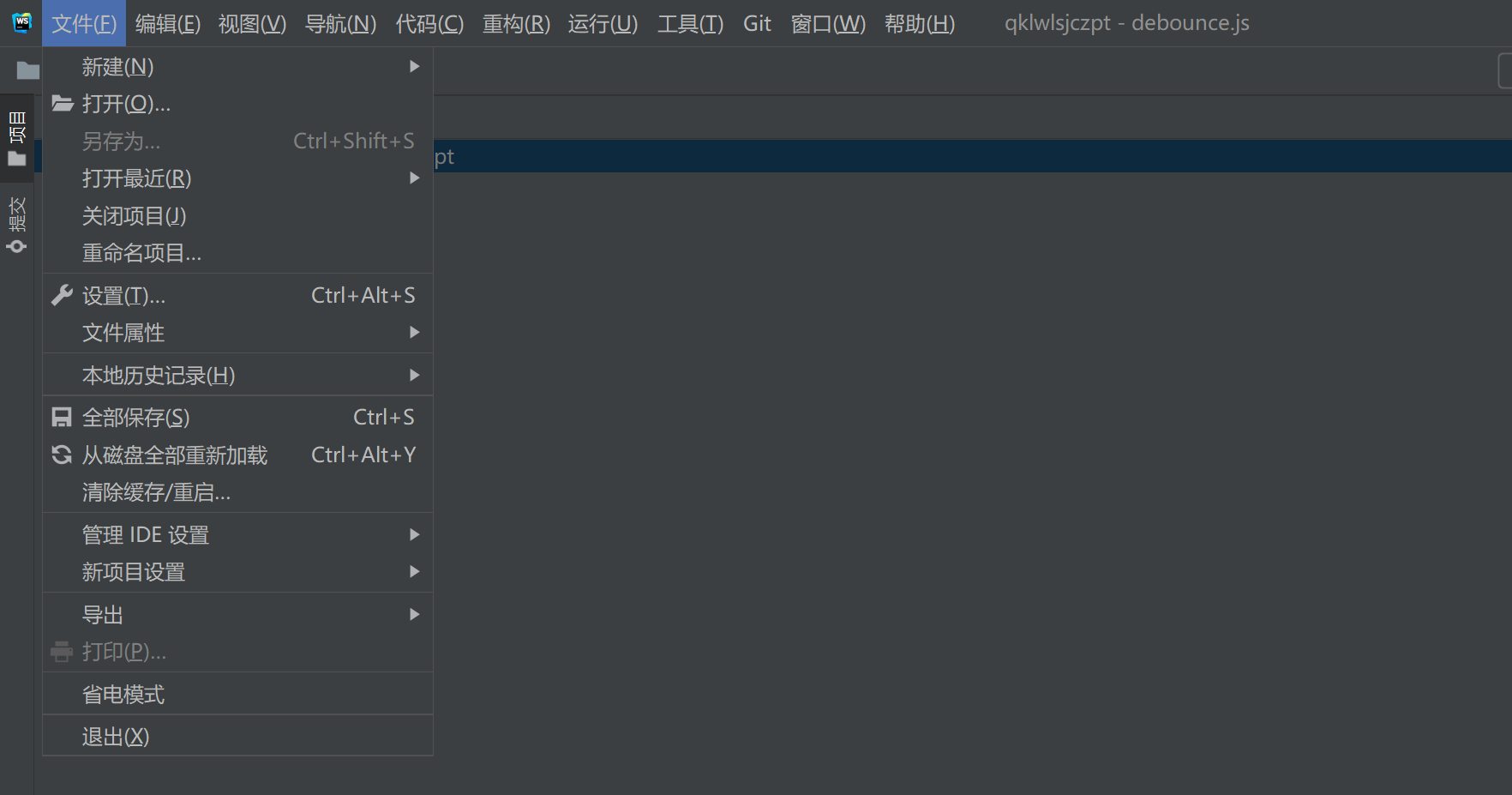Open the 视图(V) menu

(252, 23)
